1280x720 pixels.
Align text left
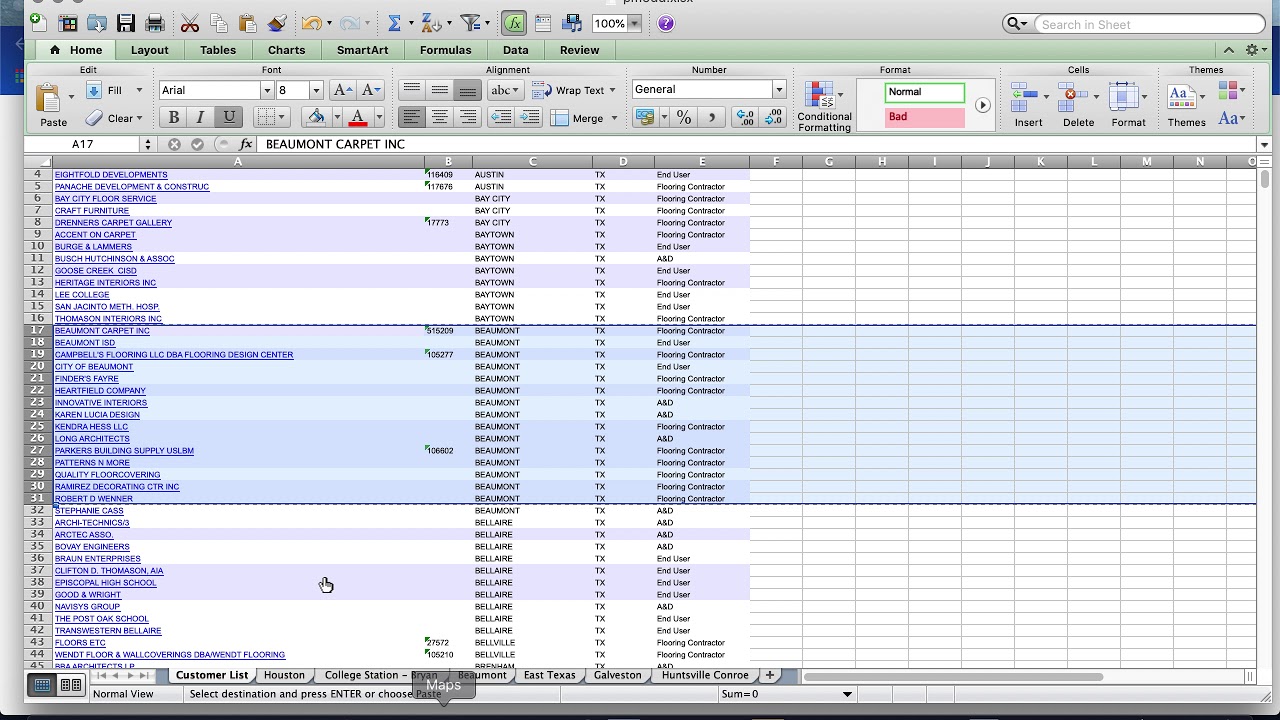[x=411, y=117]
